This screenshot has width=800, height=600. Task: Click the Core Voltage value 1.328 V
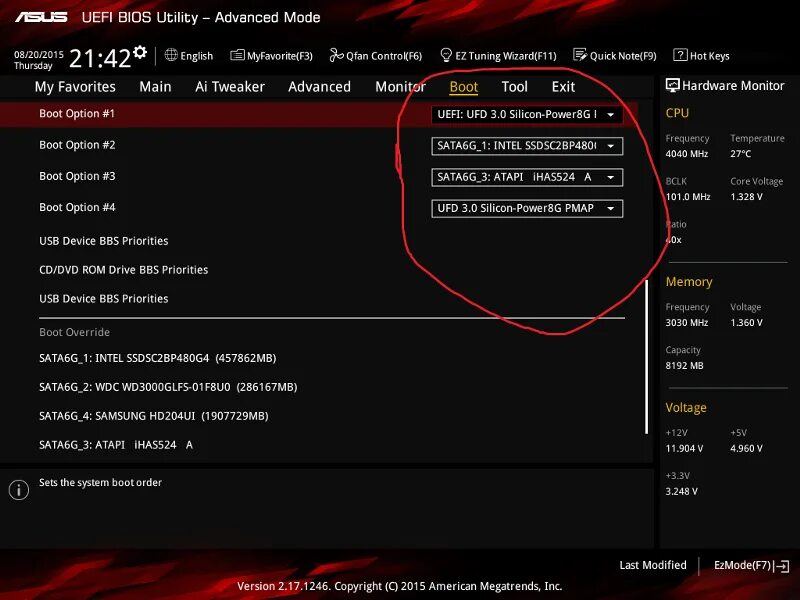tap(746, 196)
